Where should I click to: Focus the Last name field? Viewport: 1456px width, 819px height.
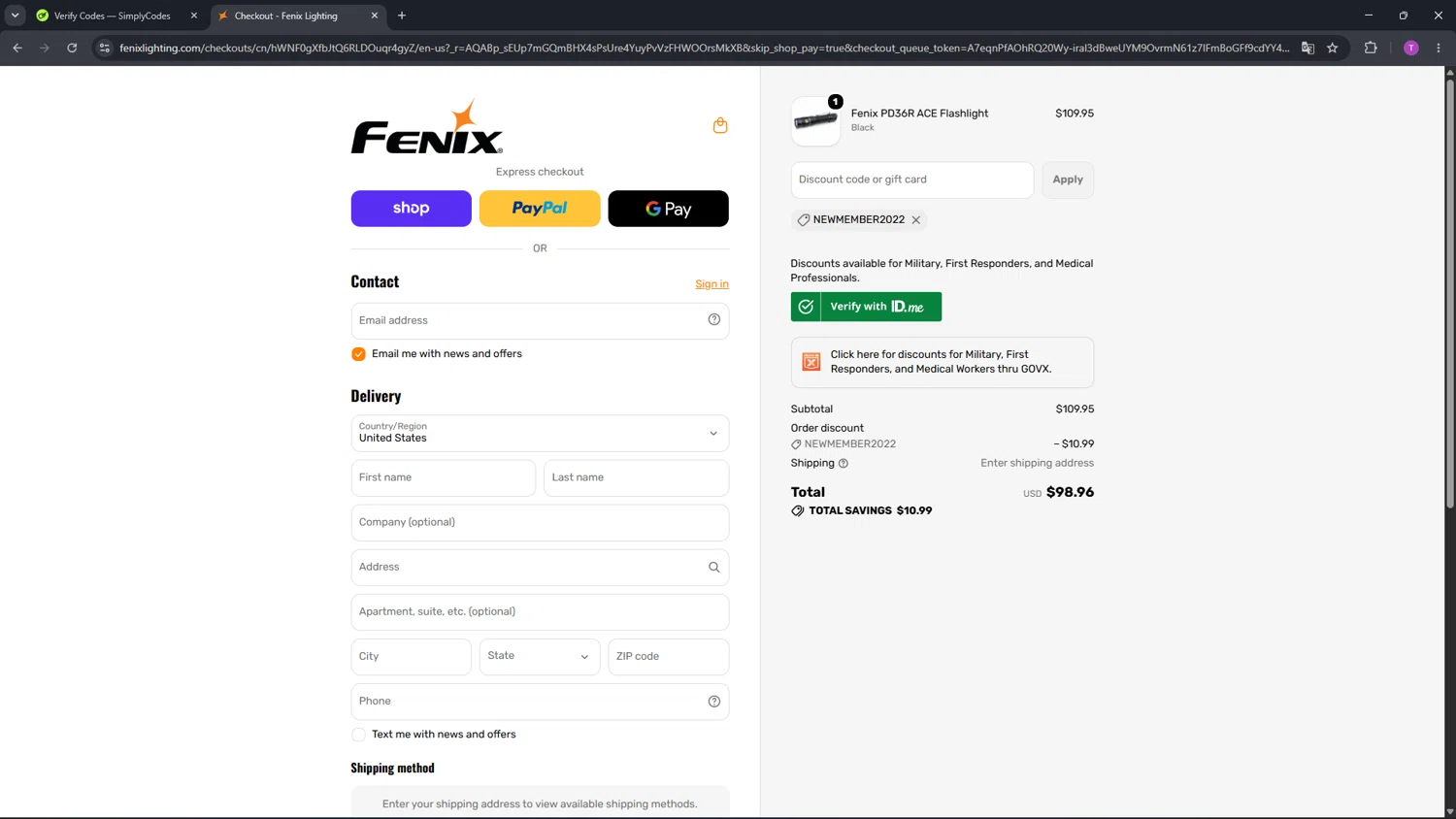637,478
